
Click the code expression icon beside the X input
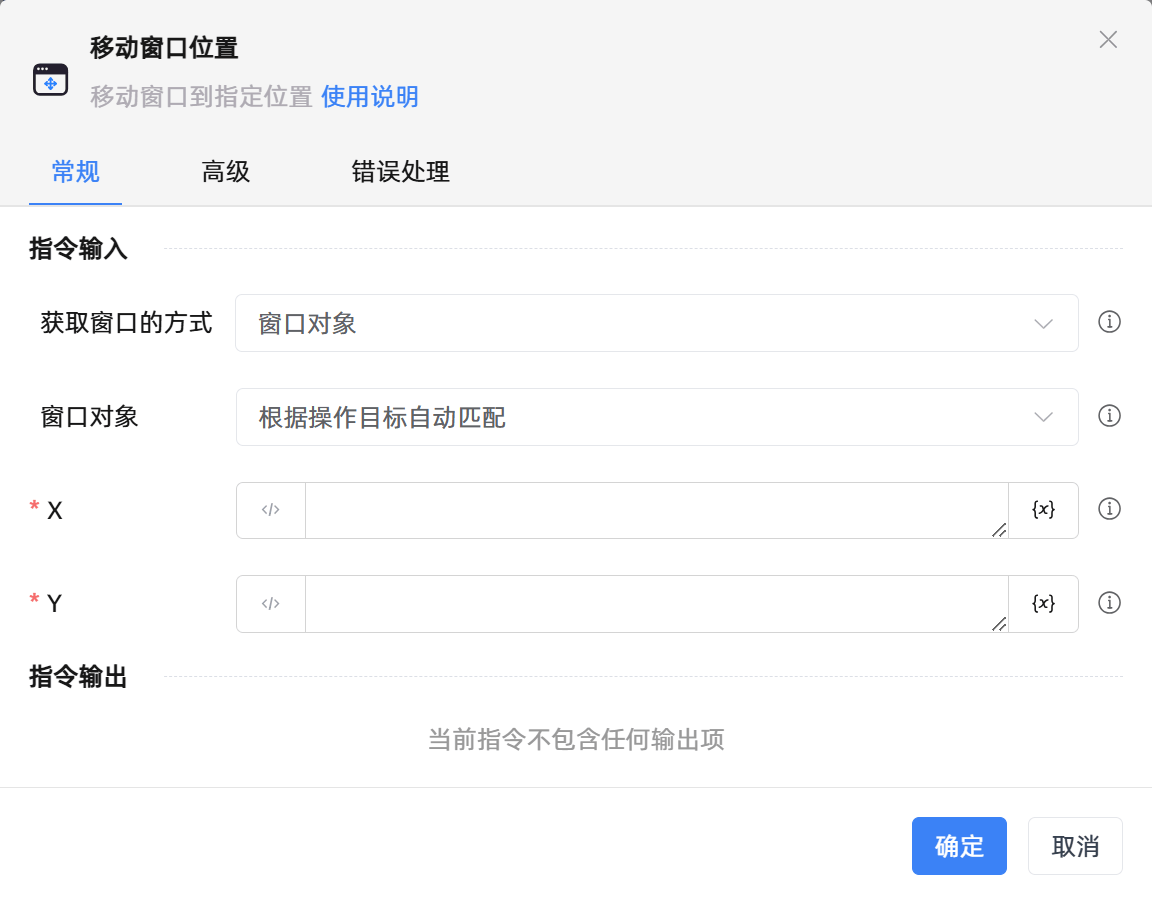(270, 510)
